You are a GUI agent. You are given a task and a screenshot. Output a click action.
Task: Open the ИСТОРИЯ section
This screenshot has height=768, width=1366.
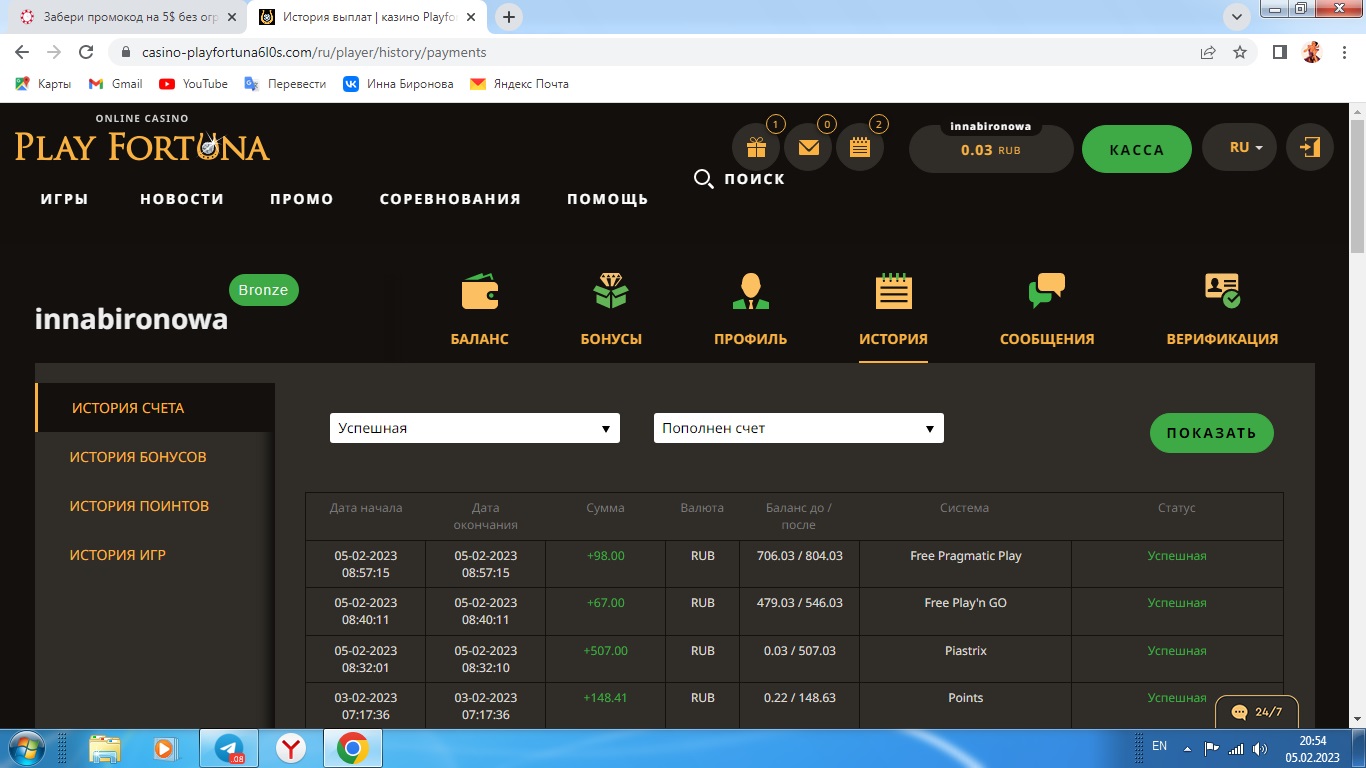893,309
